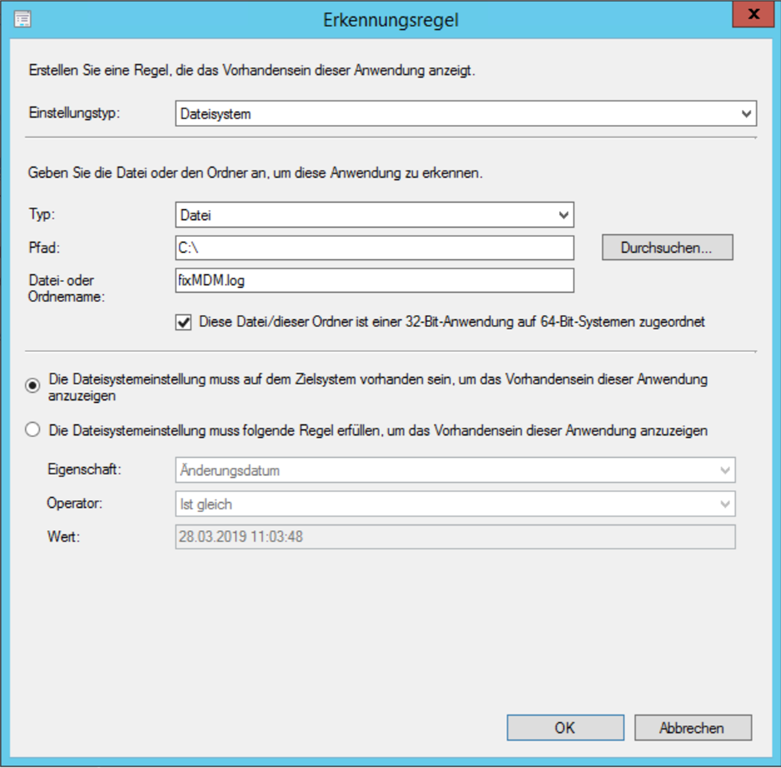The image size is (781, 768).
Task: Choose radio option 'muss folgende Regel erfüllen'
Action: pyautogui.click(x=33, y=430)
